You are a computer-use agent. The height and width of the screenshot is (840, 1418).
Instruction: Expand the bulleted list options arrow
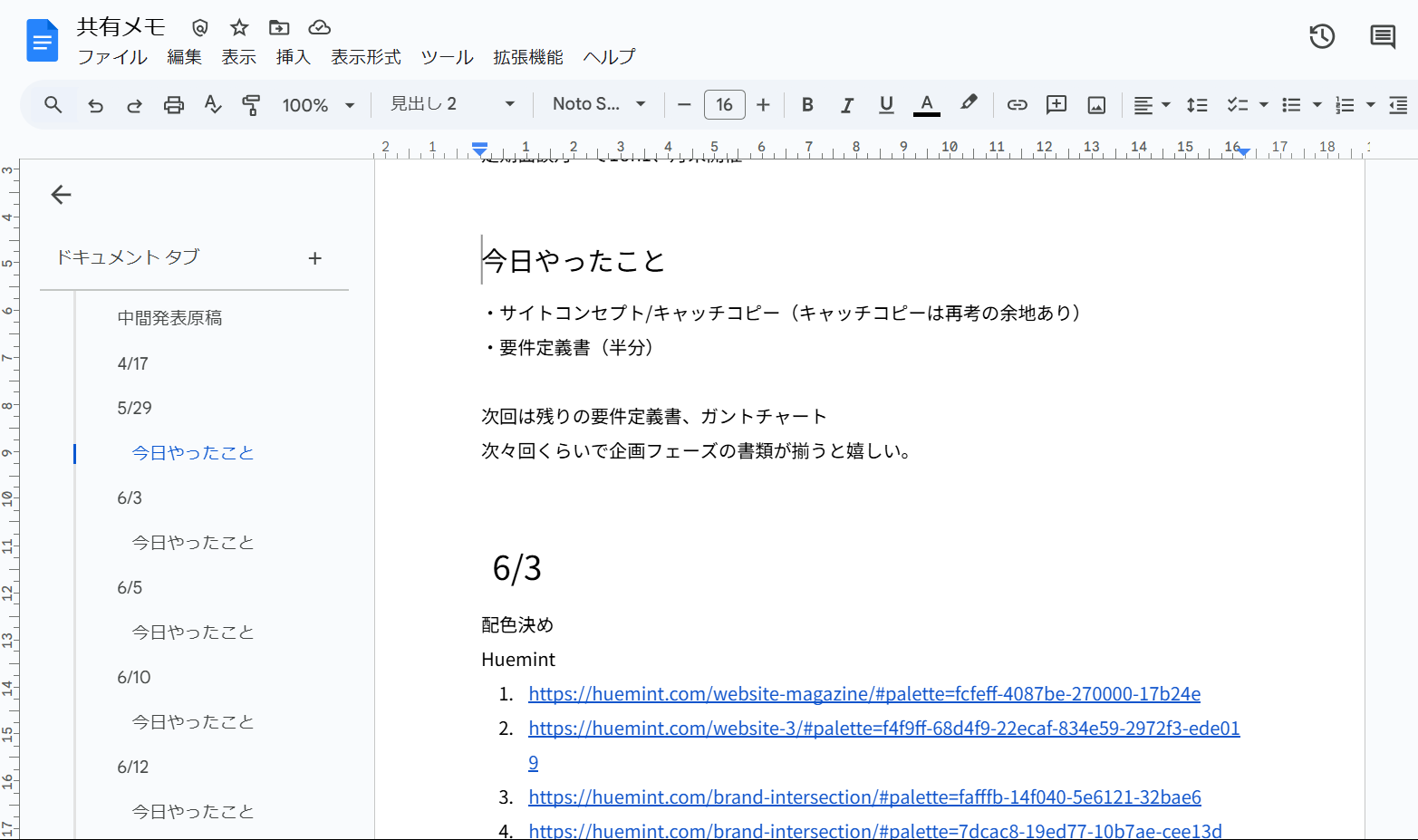click(1317, 105)
